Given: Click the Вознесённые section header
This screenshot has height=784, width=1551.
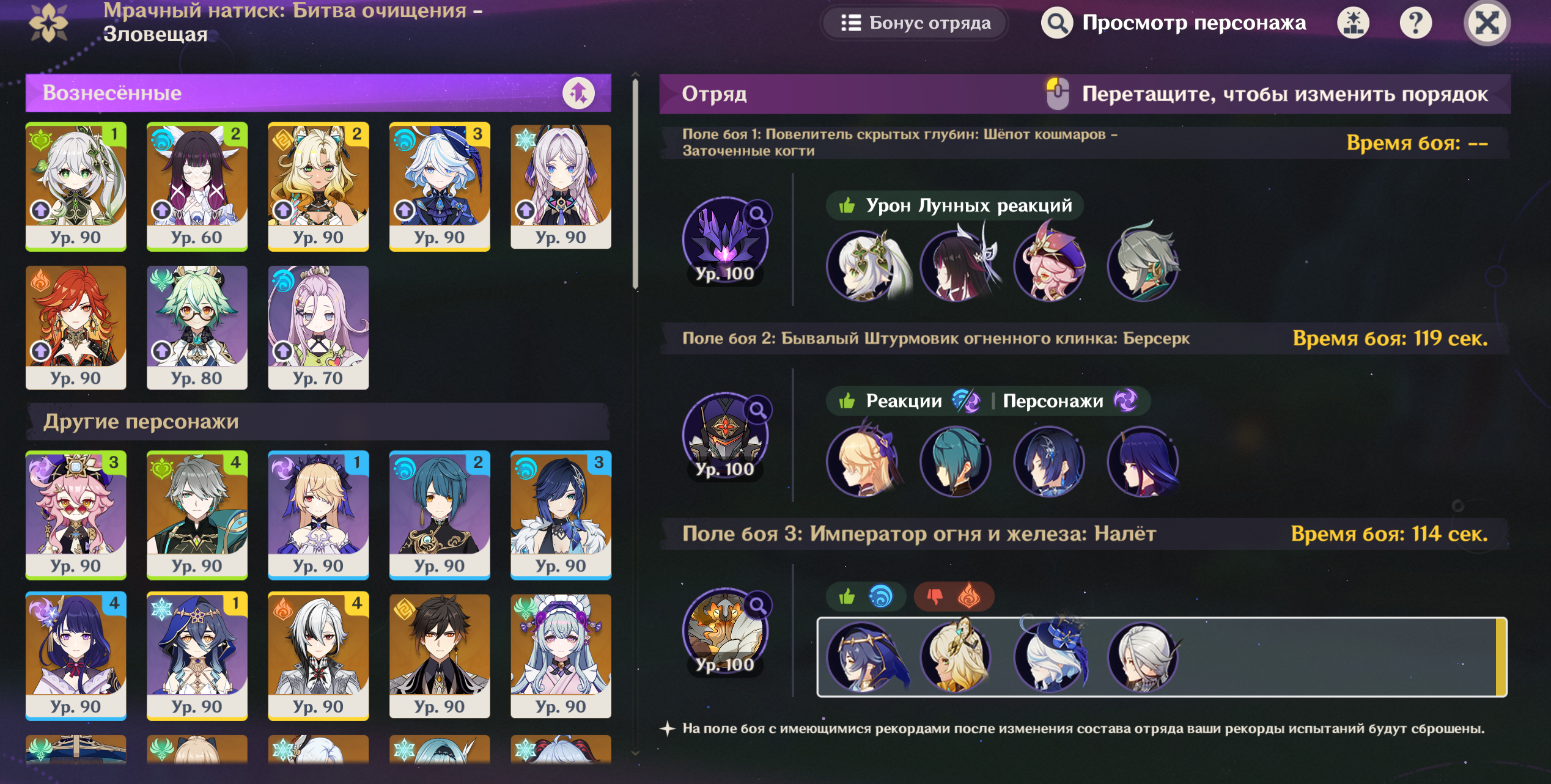Looking at the screenshot, I should (318, 93).
